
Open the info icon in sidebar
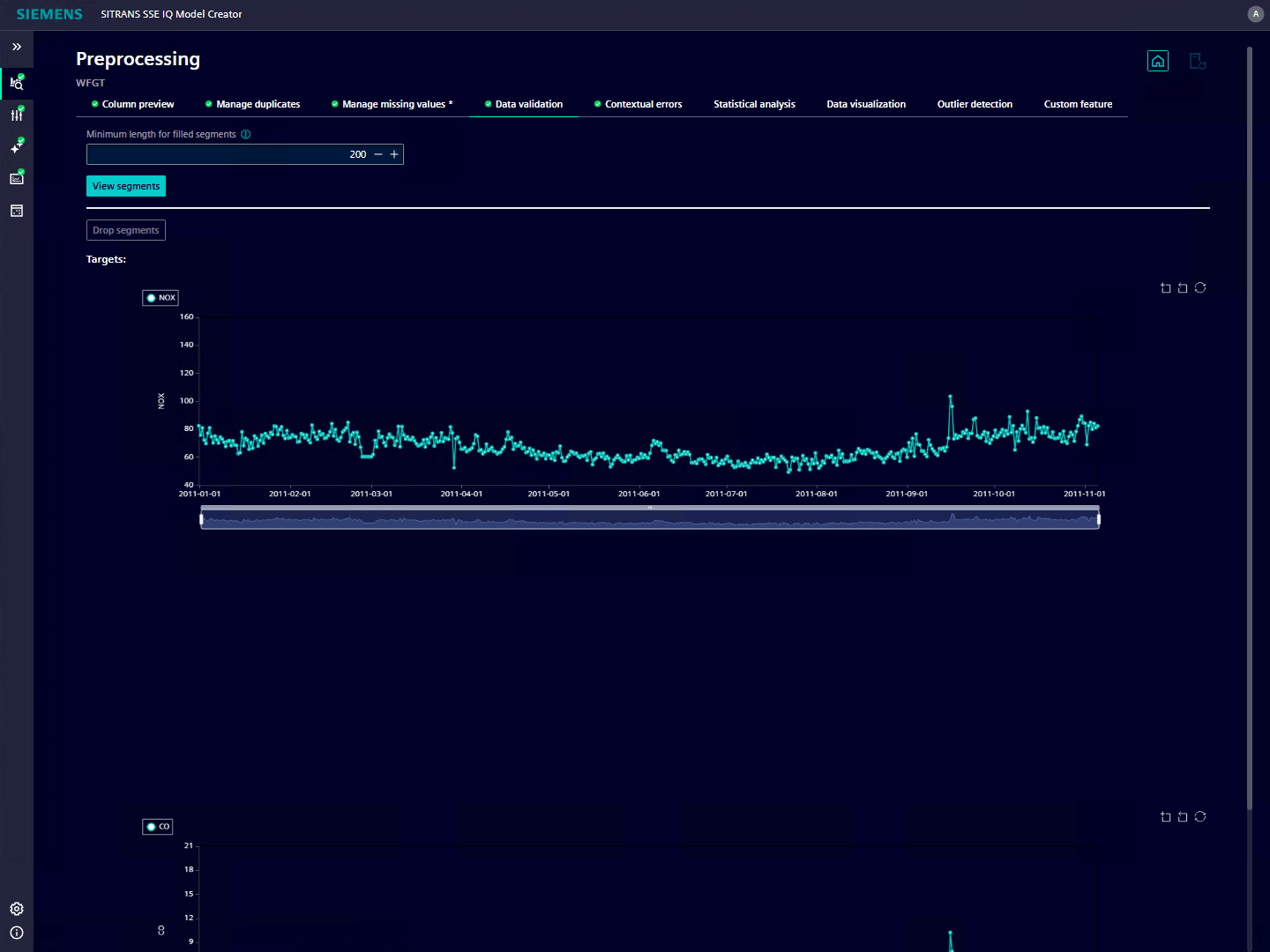(17, 933)
